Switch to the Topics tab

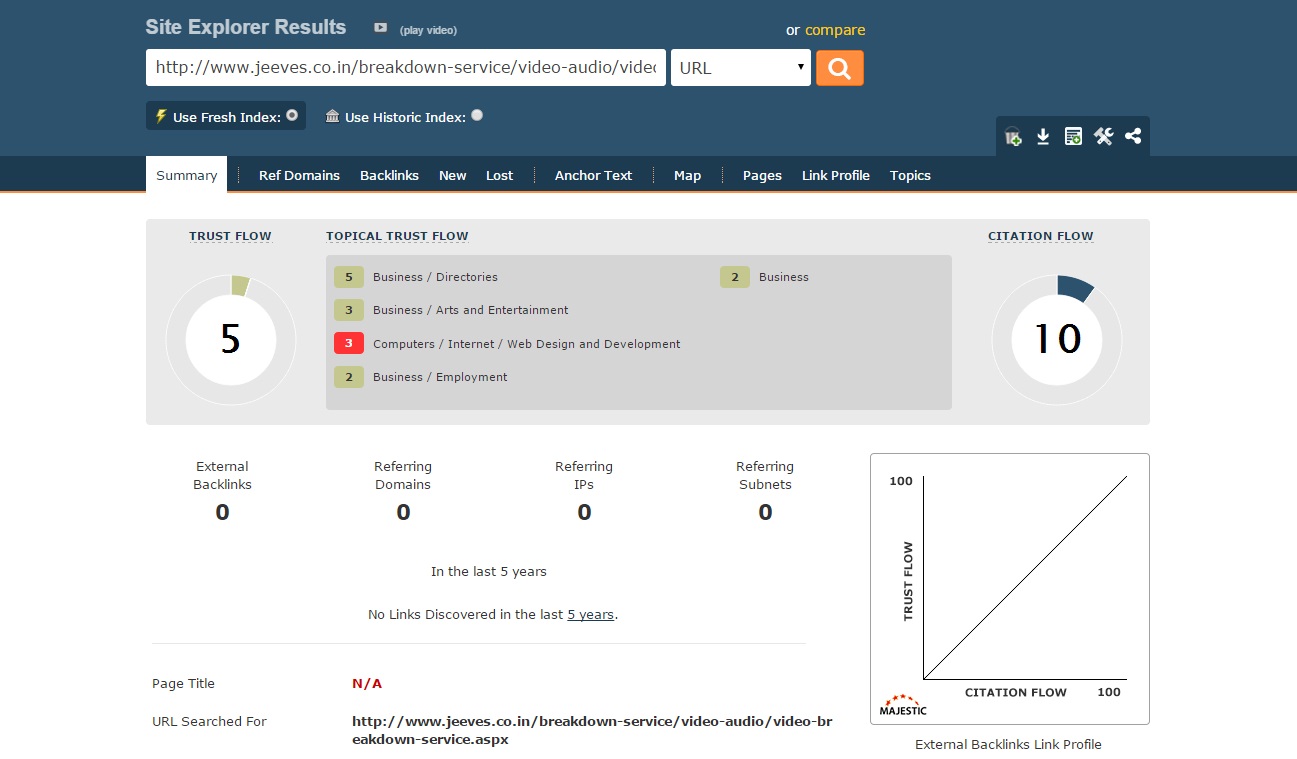pos(910,175)
